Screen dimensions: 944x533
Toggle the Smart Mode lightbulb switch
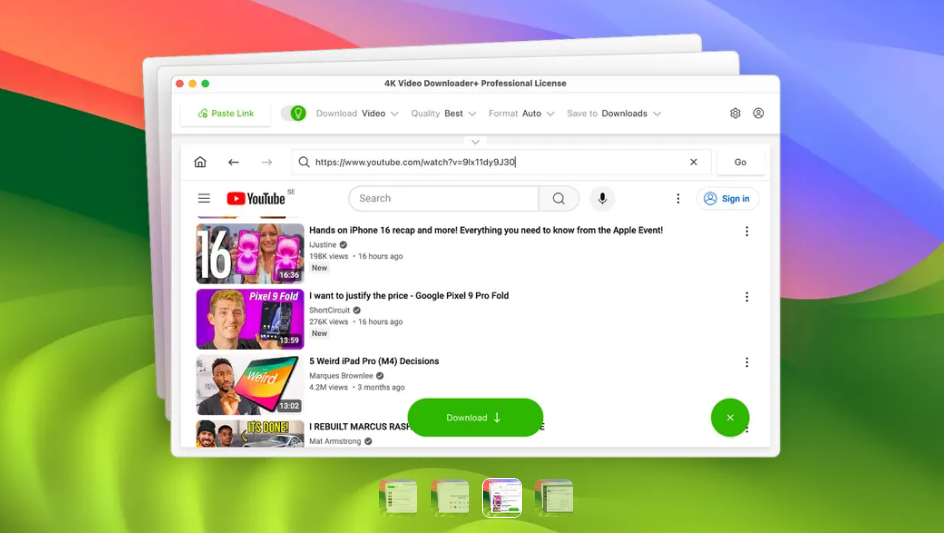294,113
